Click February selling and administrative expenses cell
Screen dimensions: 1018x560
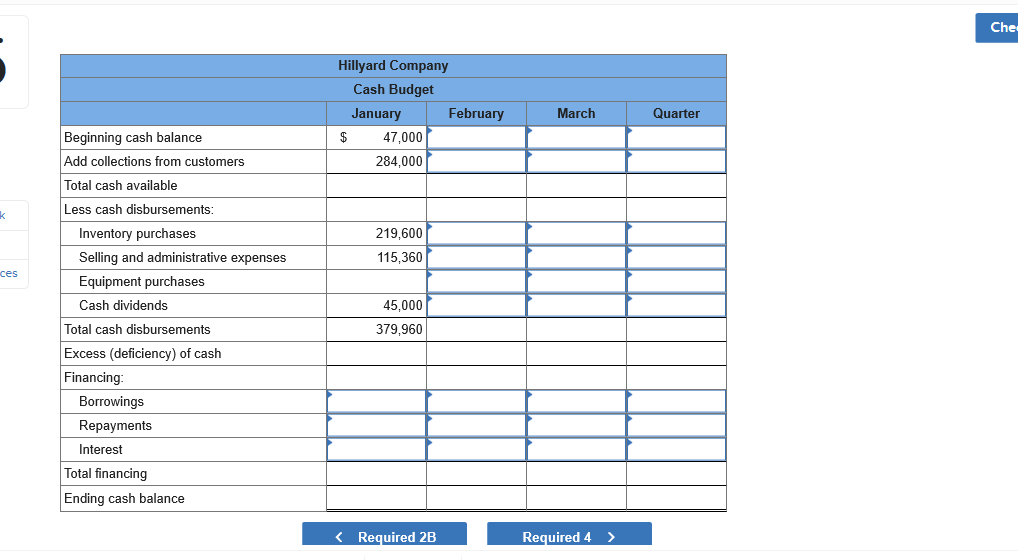[477, 258]
